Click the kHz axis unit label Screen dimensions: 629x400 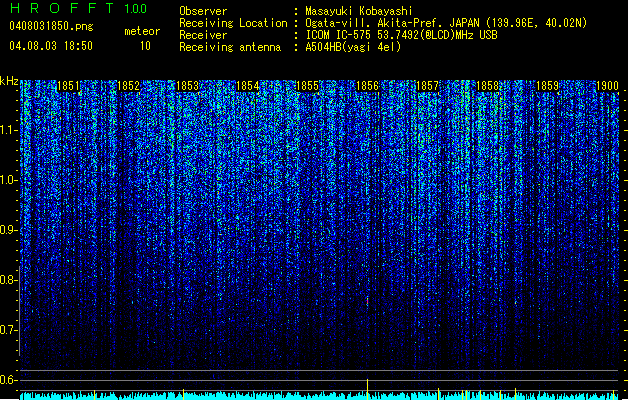click(9, 81)
